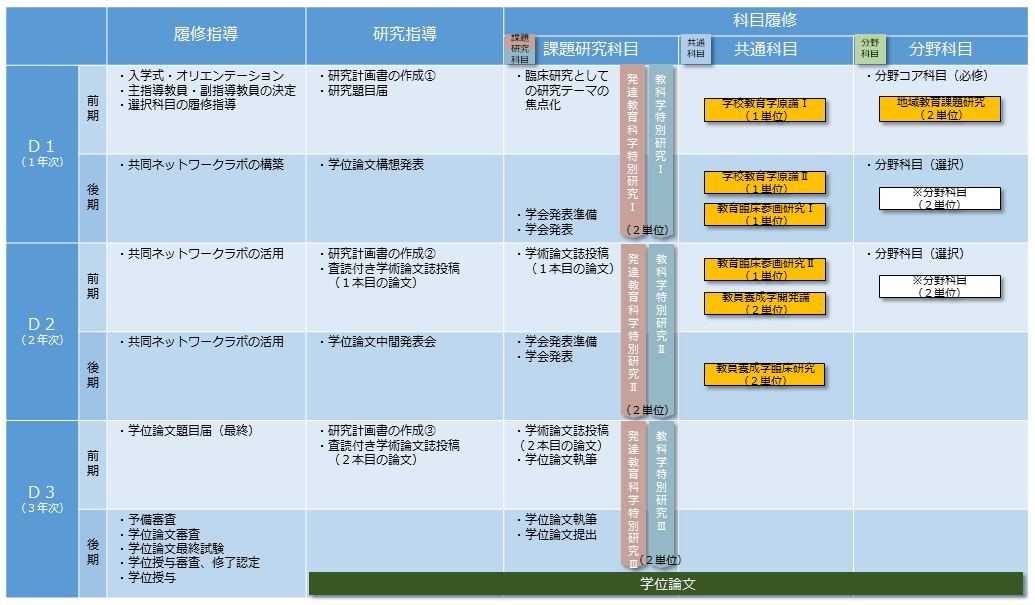This screenshot has width=1035, height=605.
Task: Select the 科目履修 top header
Action: tap(765, 20)
